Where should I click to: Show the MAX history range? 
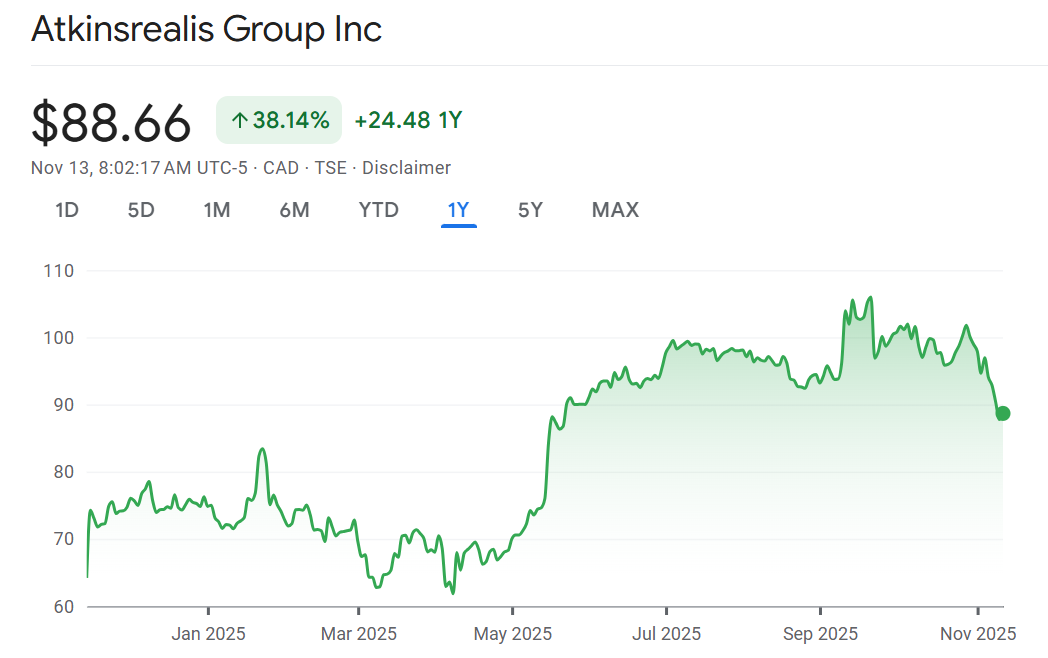tap(615, 210)
